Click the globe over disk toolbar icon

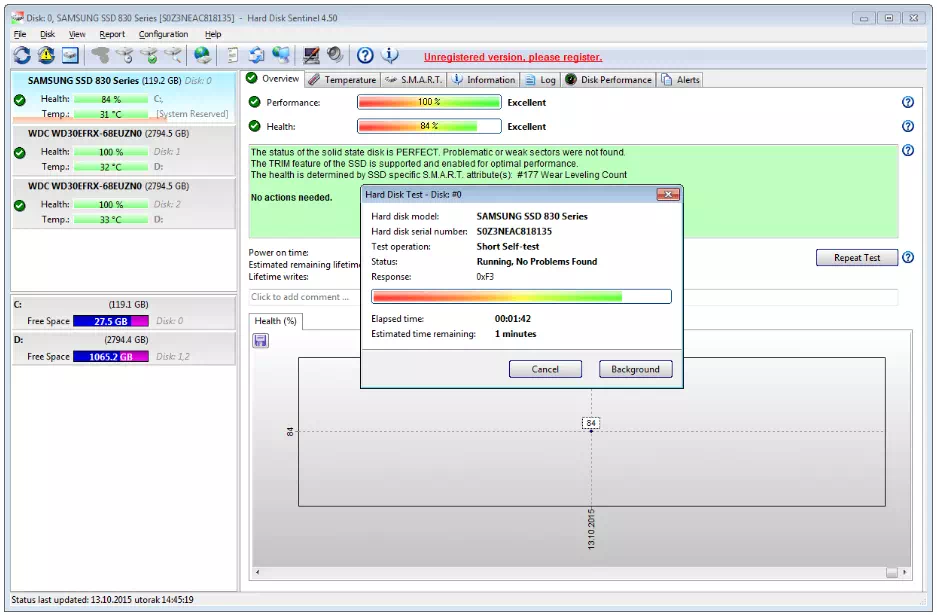[203, 56]
